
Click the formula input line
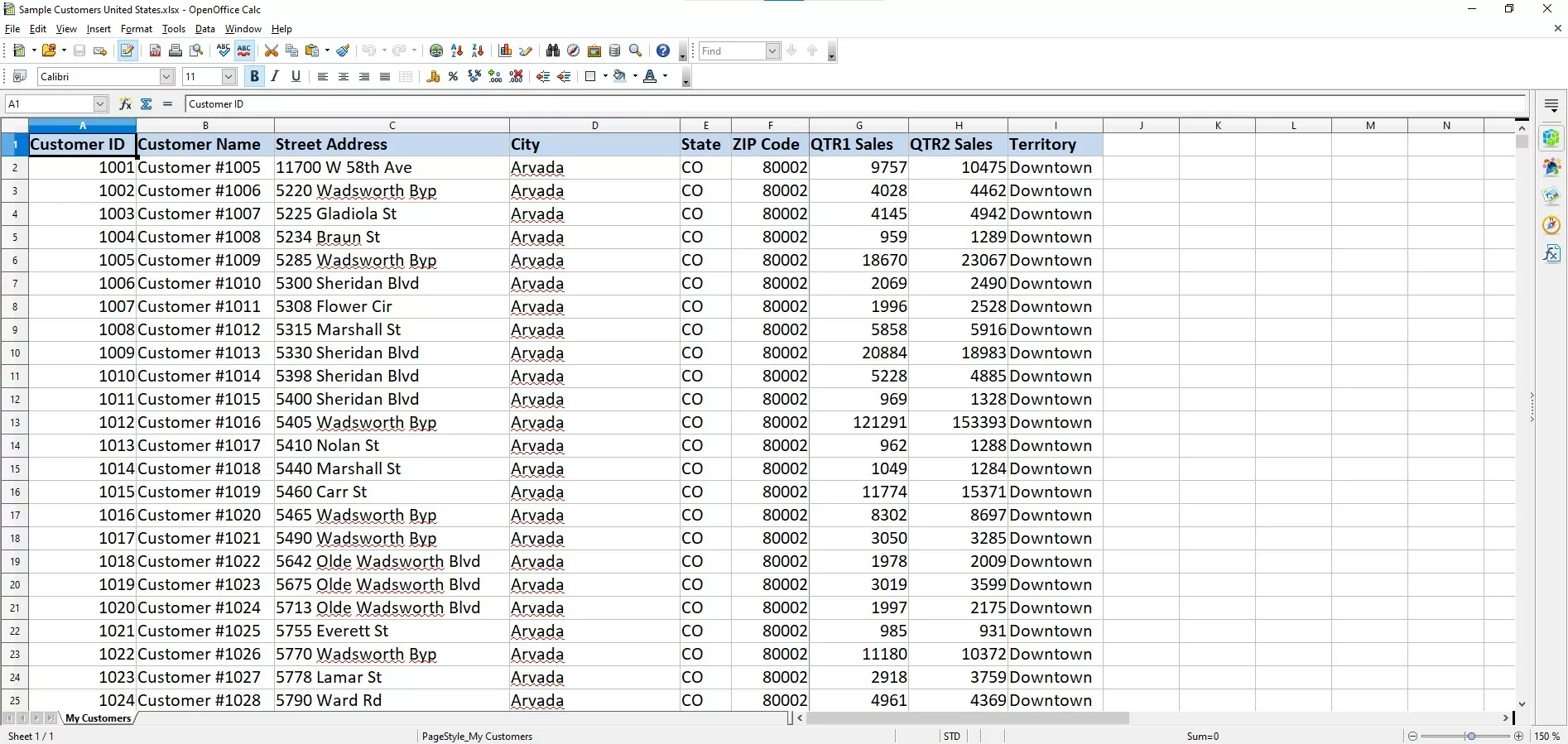coord(856,104)
